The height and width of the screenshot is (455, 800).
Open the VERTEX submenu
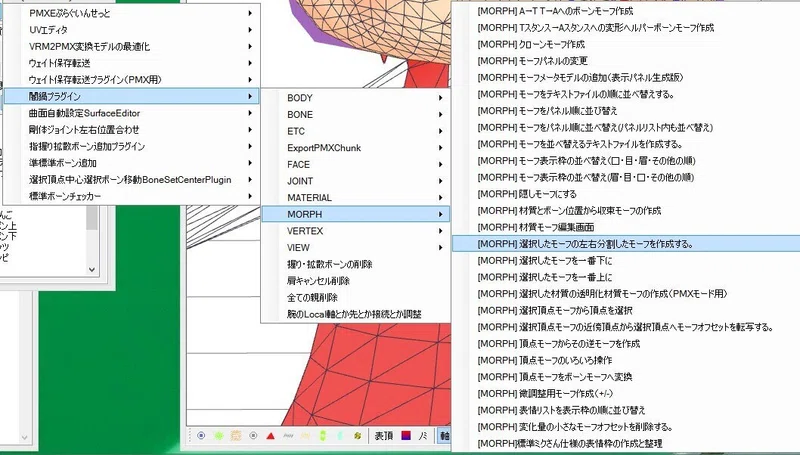pyautogui.click(x=356, y=231)
